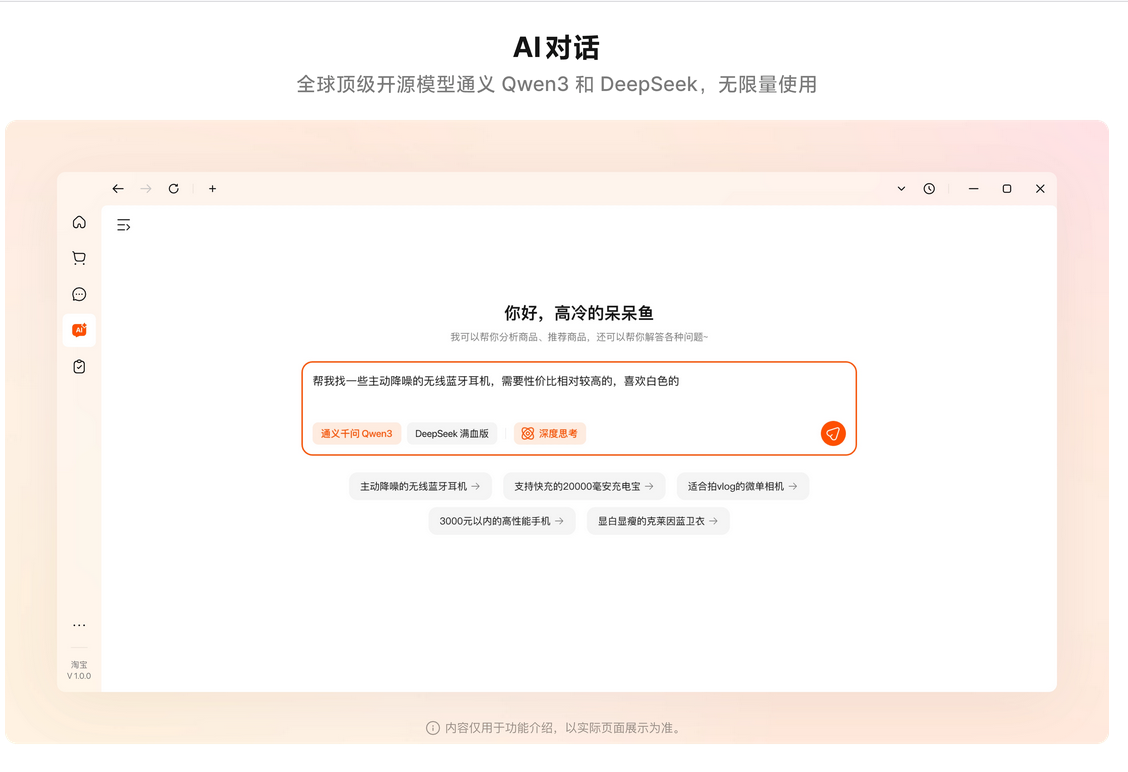Open the sidebar three-dot more menu
The image size is (1128, 772).
79,625
